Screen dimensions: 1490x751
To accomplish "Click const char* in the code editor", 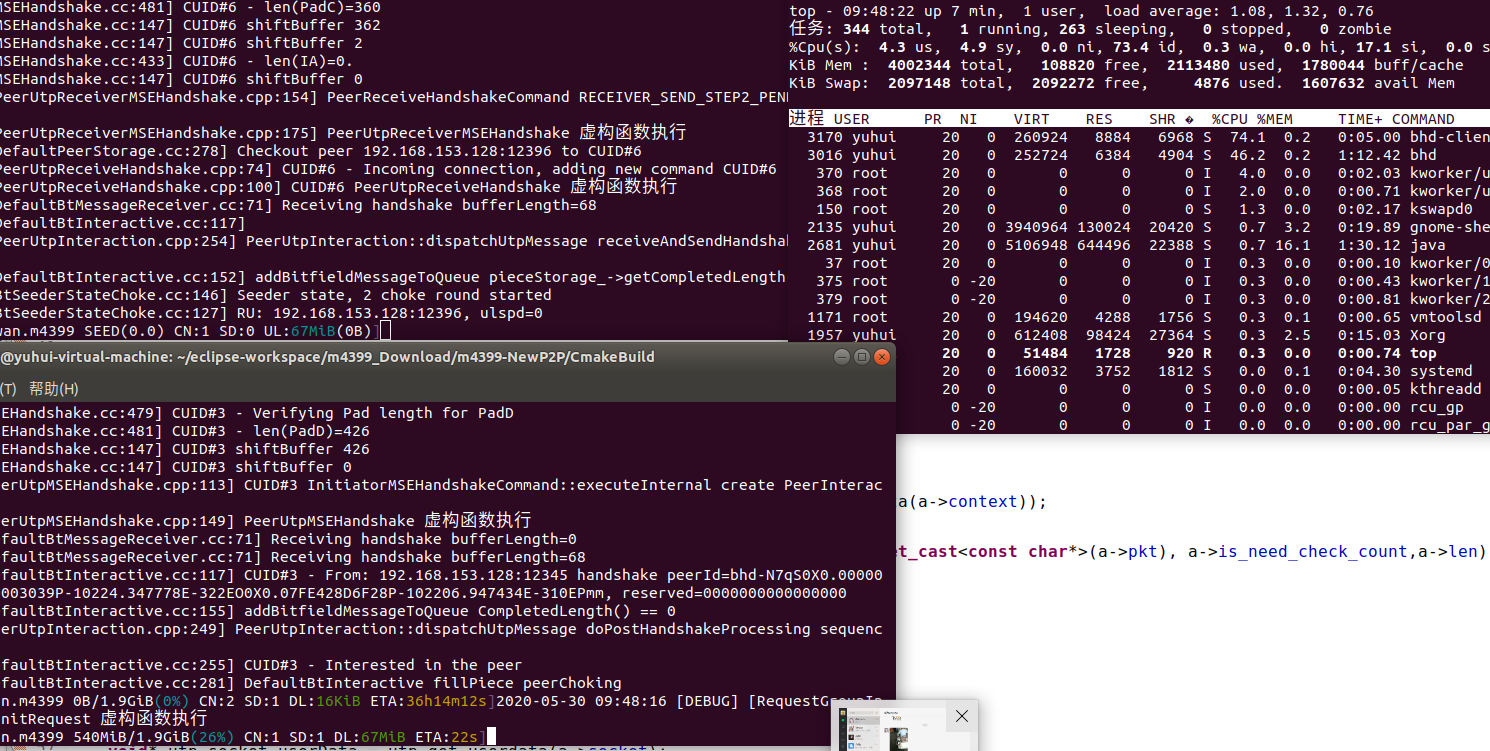I will [x=1022, y=551].
